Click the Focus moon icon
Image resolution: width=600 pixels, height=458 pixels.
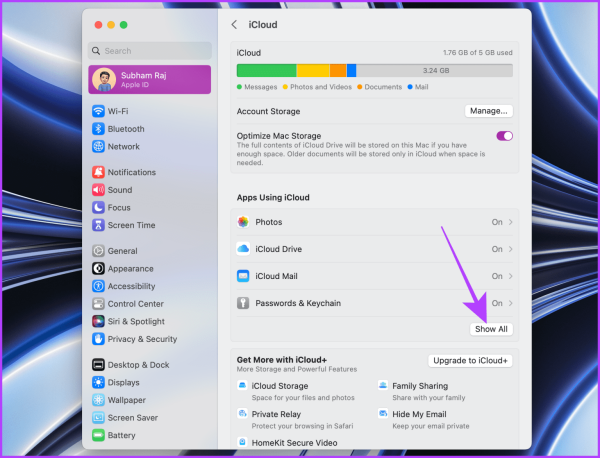[x=98, y=207]
